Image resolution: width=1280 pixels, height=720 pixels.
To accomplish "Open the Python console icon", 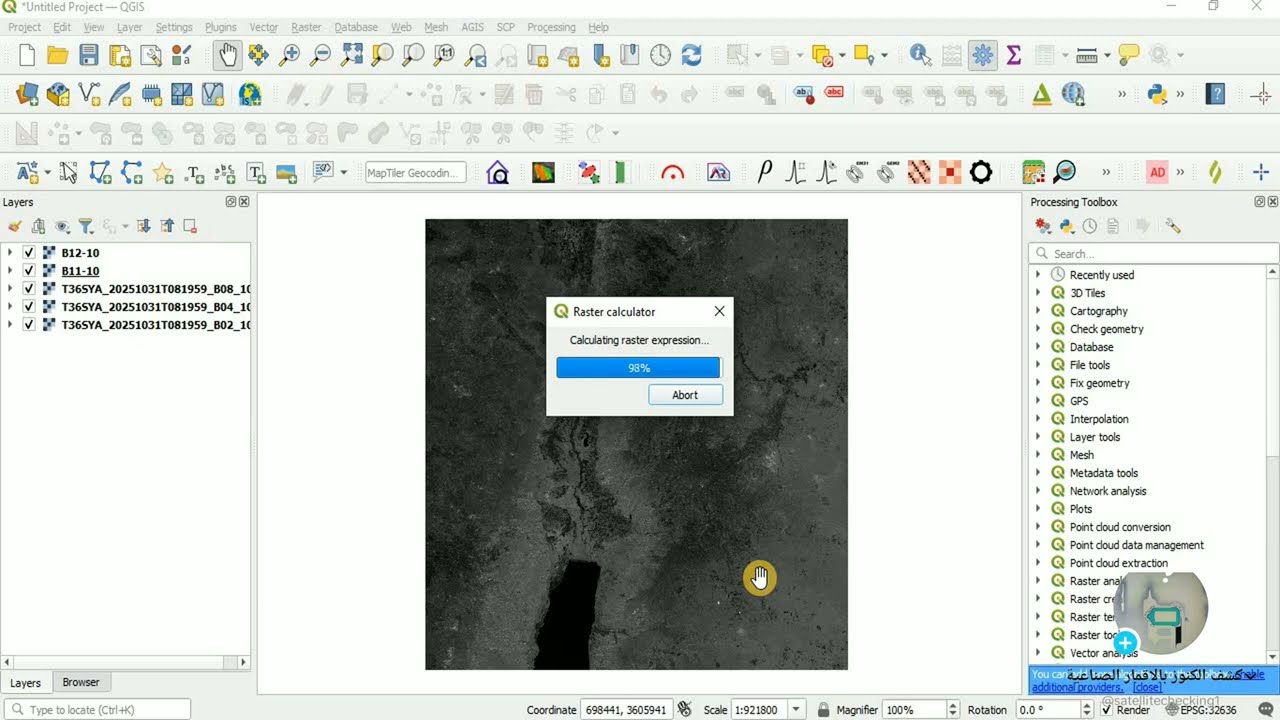I will point(1157,94).
